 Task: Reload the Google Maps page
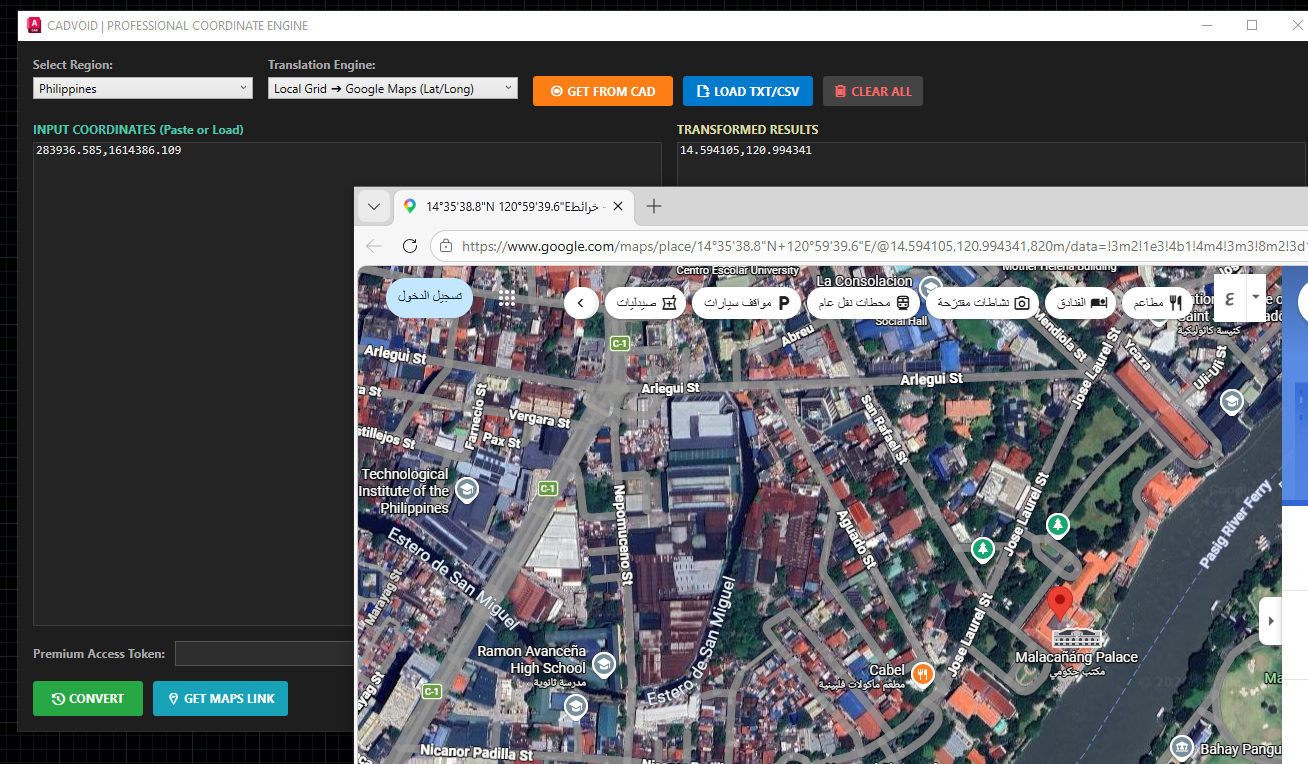coord(409,246)
